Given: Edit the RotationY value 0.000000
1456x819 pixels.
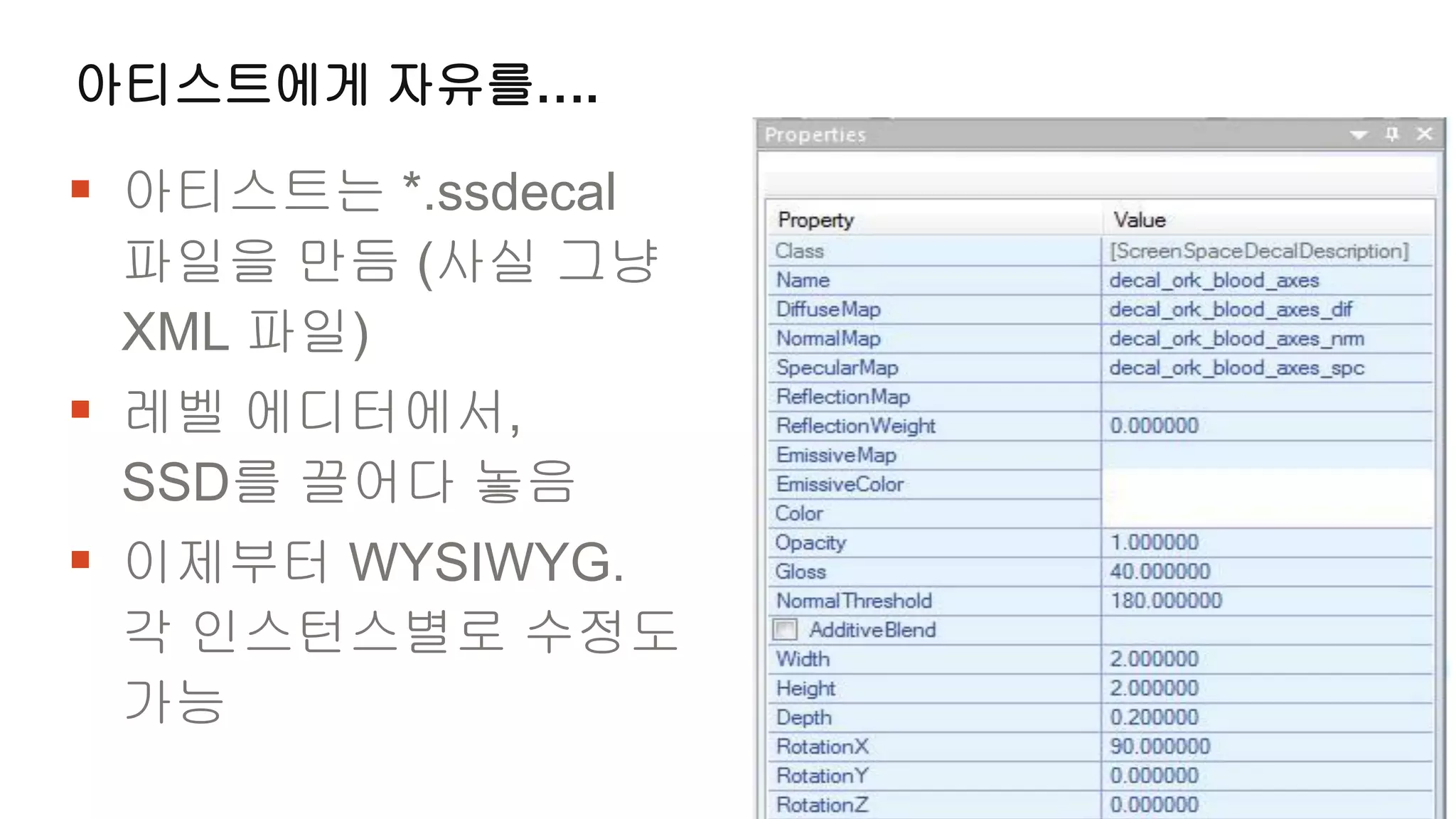Looking at the screenshot, I should [1155, 776].
